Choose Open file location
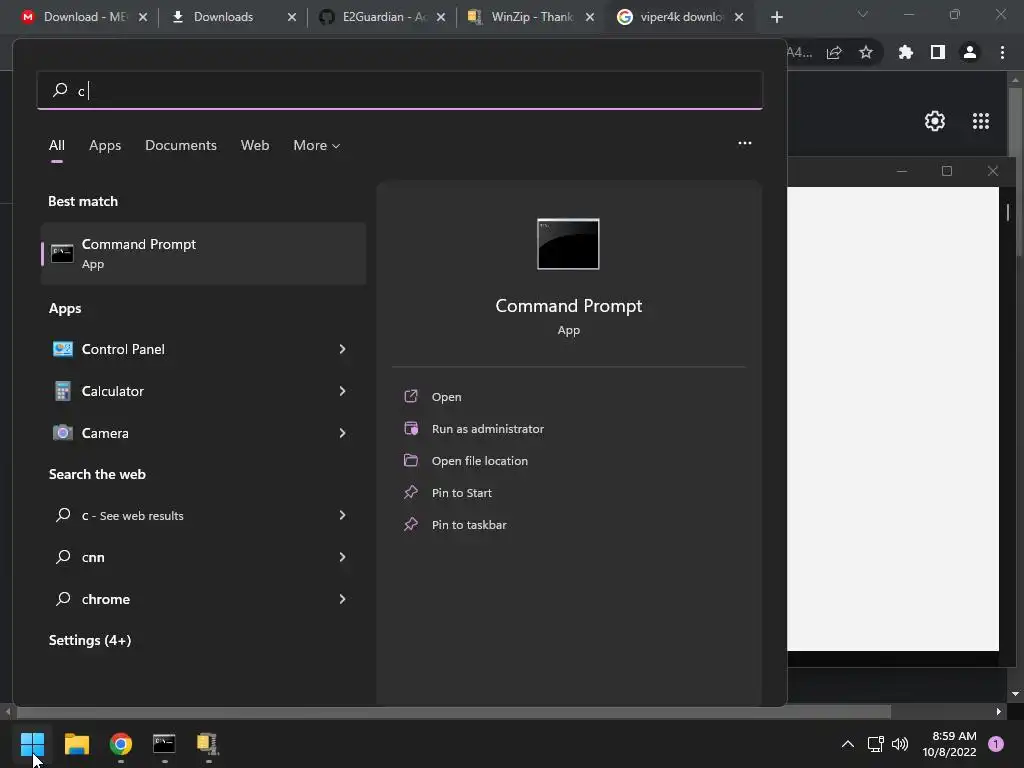The image size is (1024, 768). pyautogui.click(x=479, y=460)
